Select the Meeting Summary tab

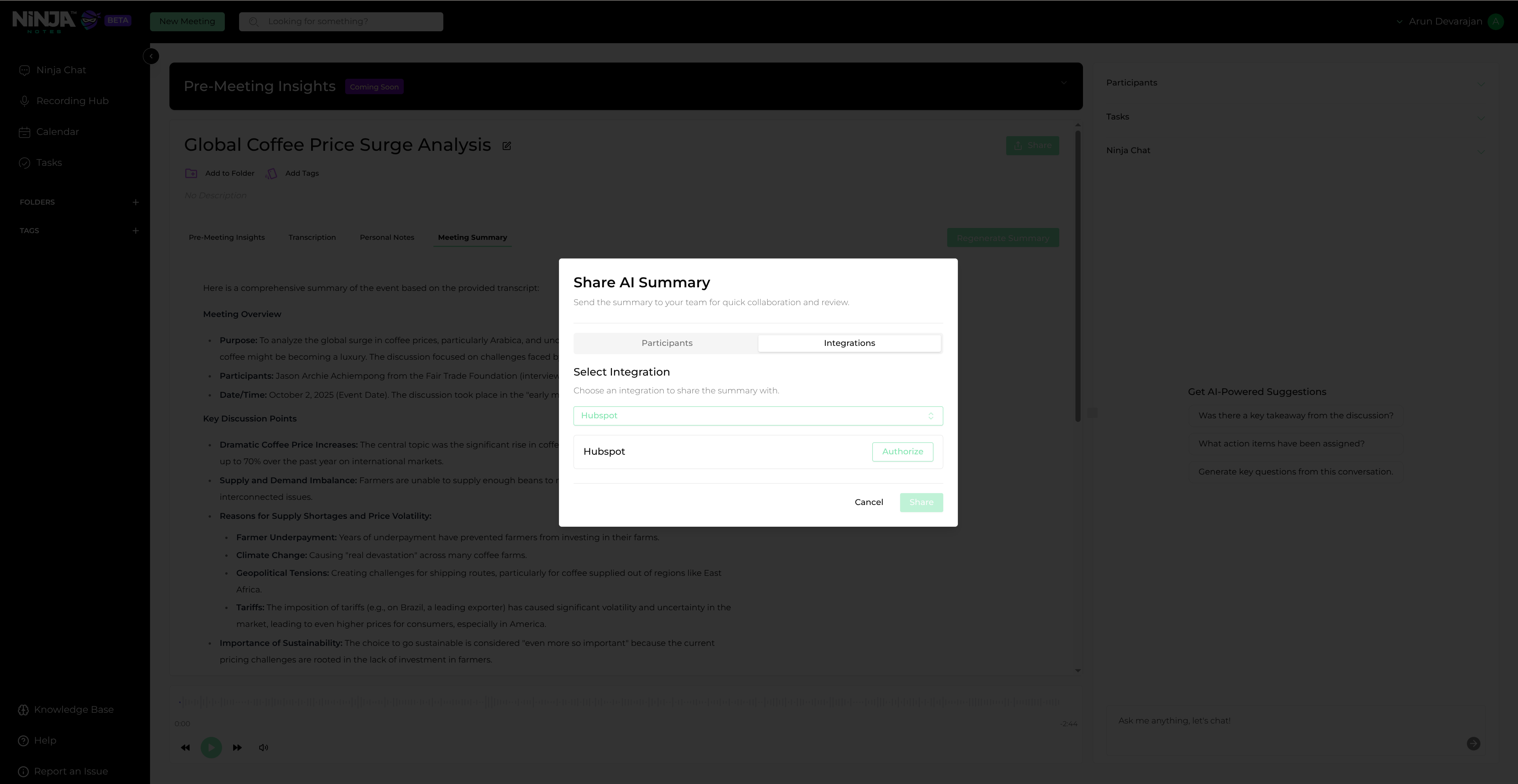[472, 238]
